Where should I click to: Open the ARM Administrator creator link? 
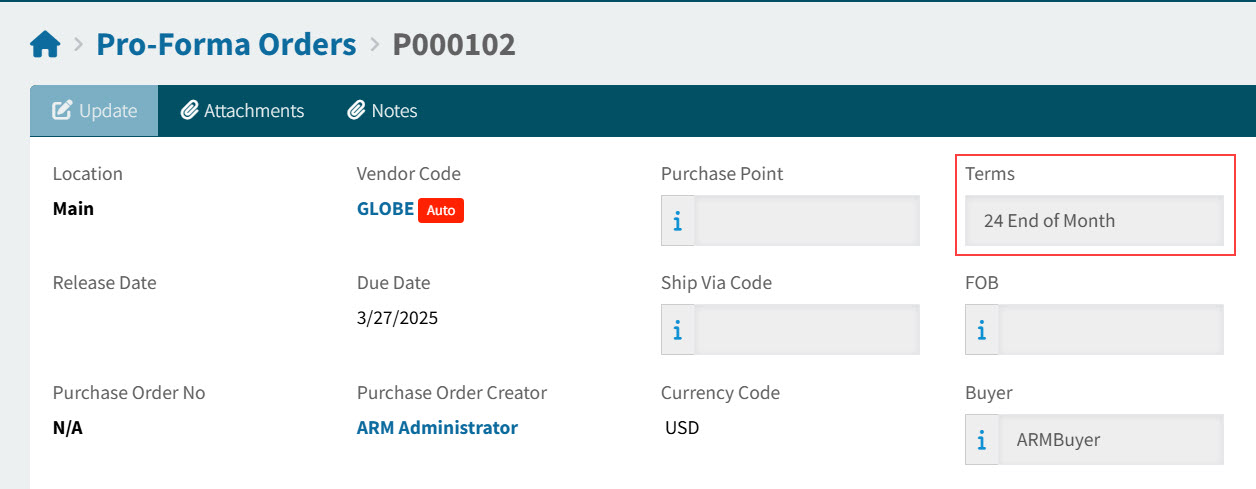[x=437, y=428]
